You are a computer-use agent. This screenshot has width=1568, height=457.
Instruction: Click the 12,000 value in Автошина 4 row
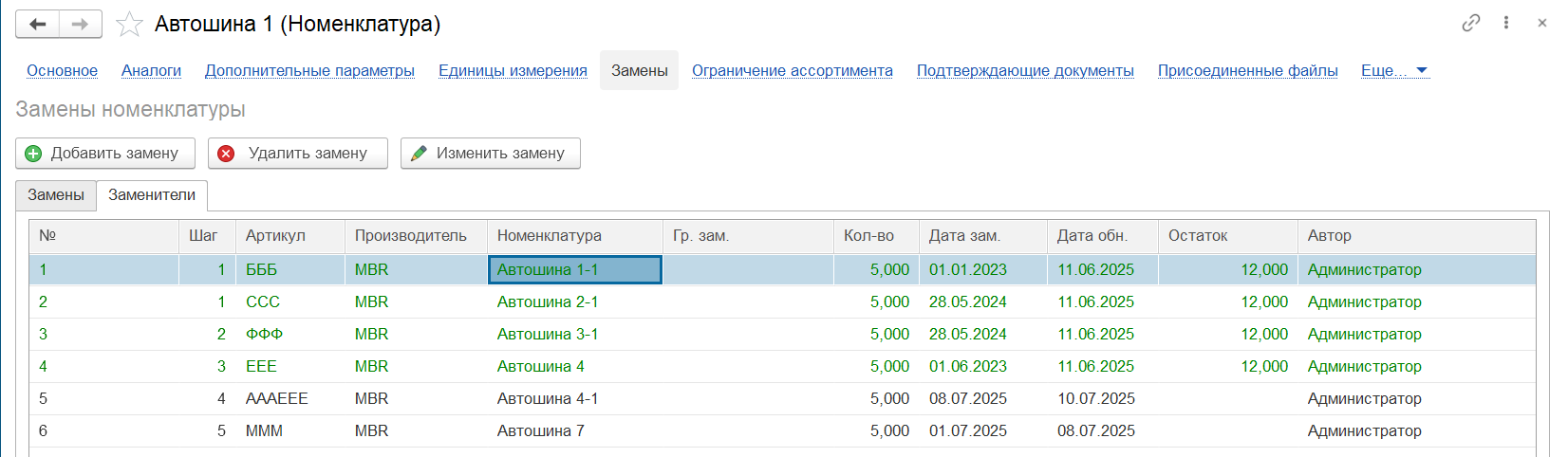1228,366
